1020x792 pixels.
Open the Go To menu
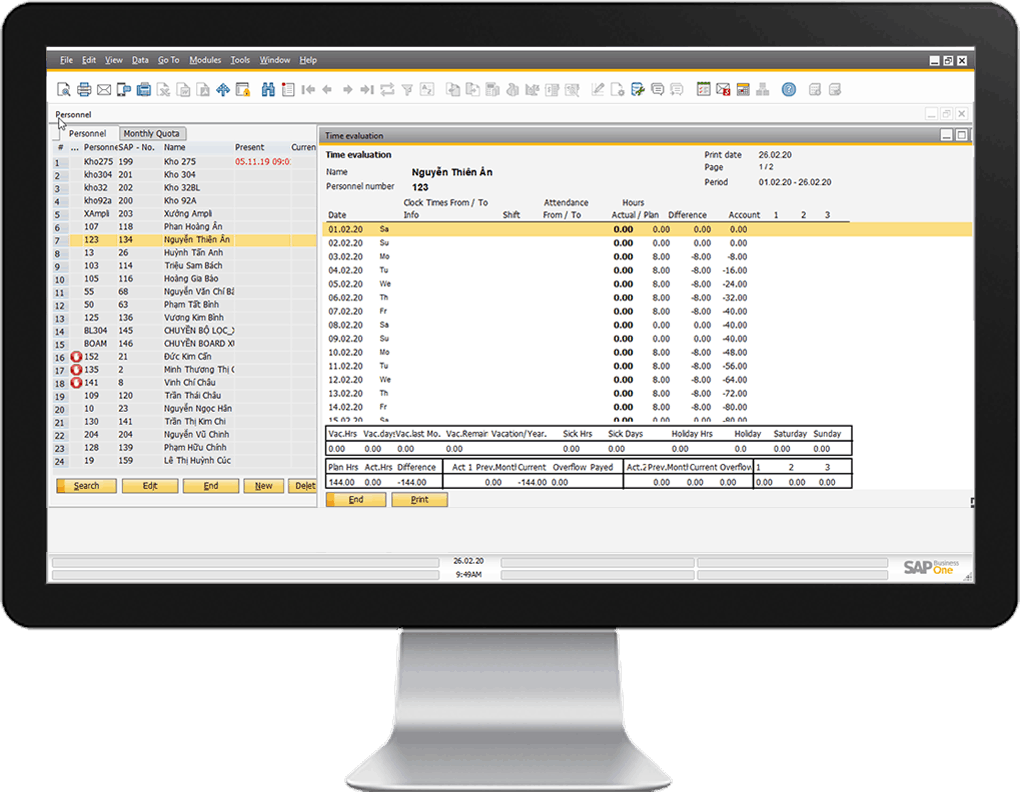point(168,60)
